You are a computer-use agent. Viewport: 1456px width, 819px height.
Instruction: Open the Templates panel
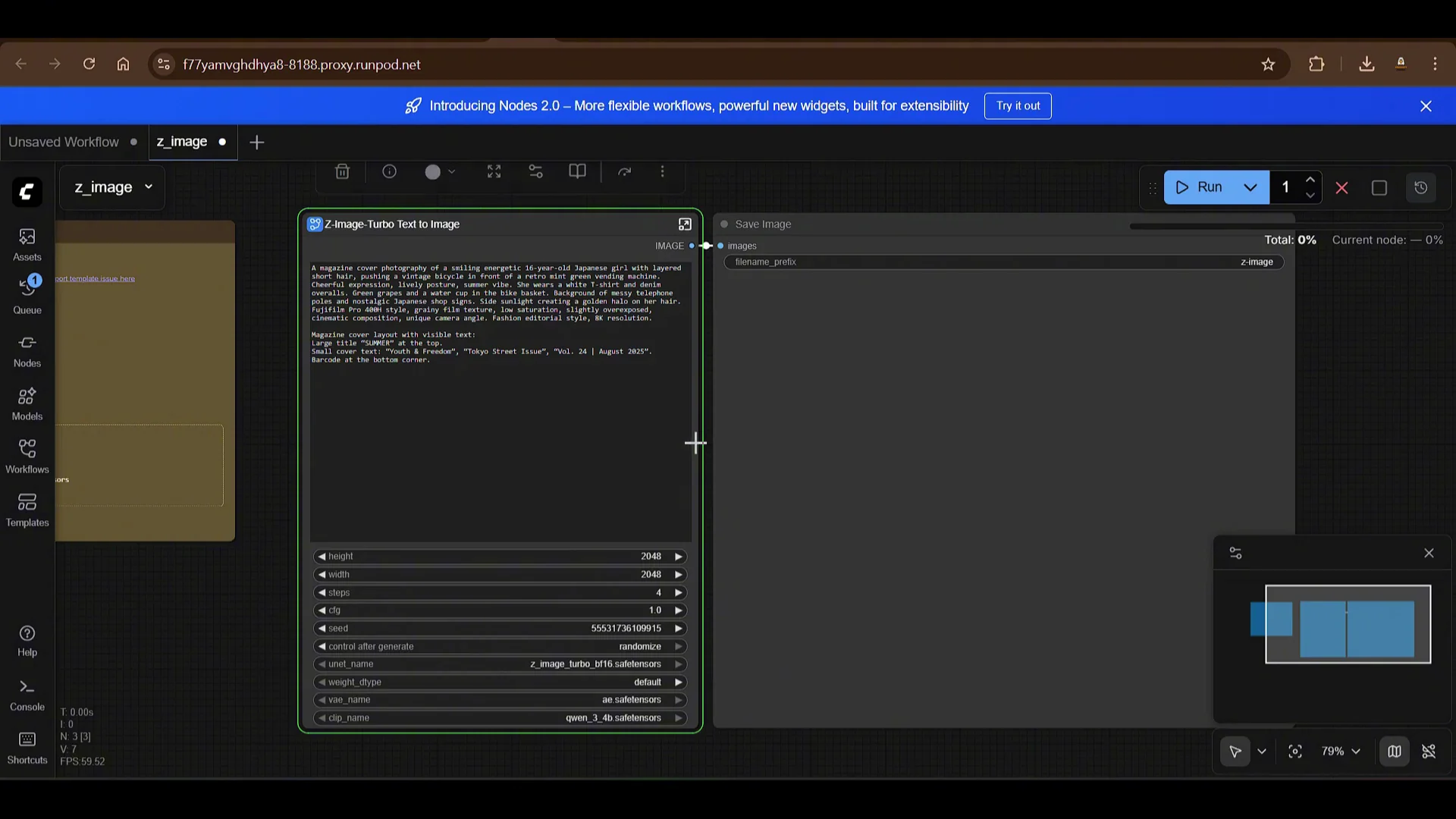27,509
